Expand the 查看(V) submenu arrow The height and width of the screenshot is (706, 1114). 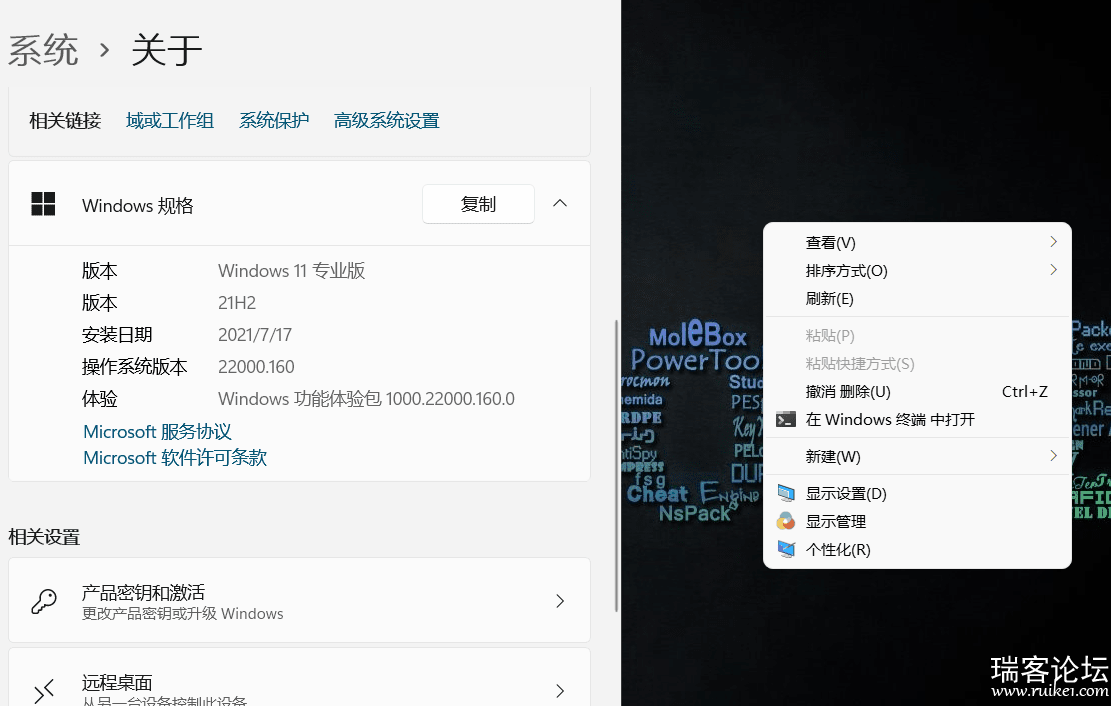pos(1054,241)
